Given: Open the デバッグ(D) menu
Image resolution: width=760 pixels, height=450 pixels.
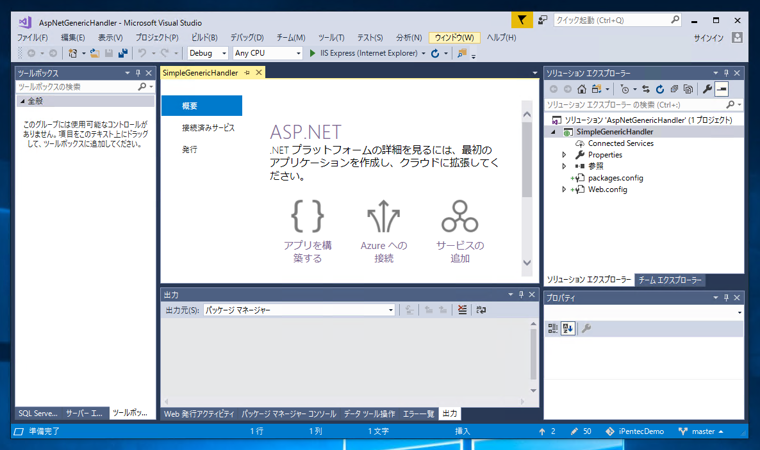Looking at the screenshot, I should tap(247, 37).
